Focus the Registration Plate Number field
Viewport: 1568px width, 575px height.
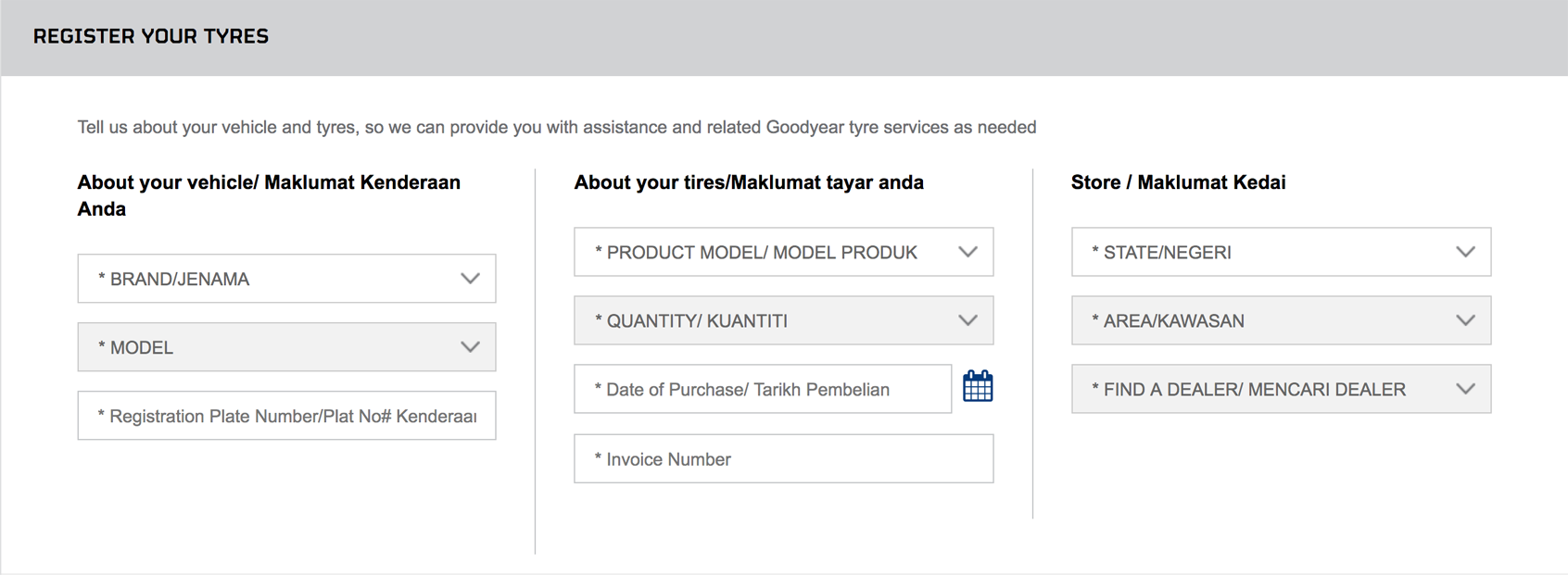click(x=286, y=416)
